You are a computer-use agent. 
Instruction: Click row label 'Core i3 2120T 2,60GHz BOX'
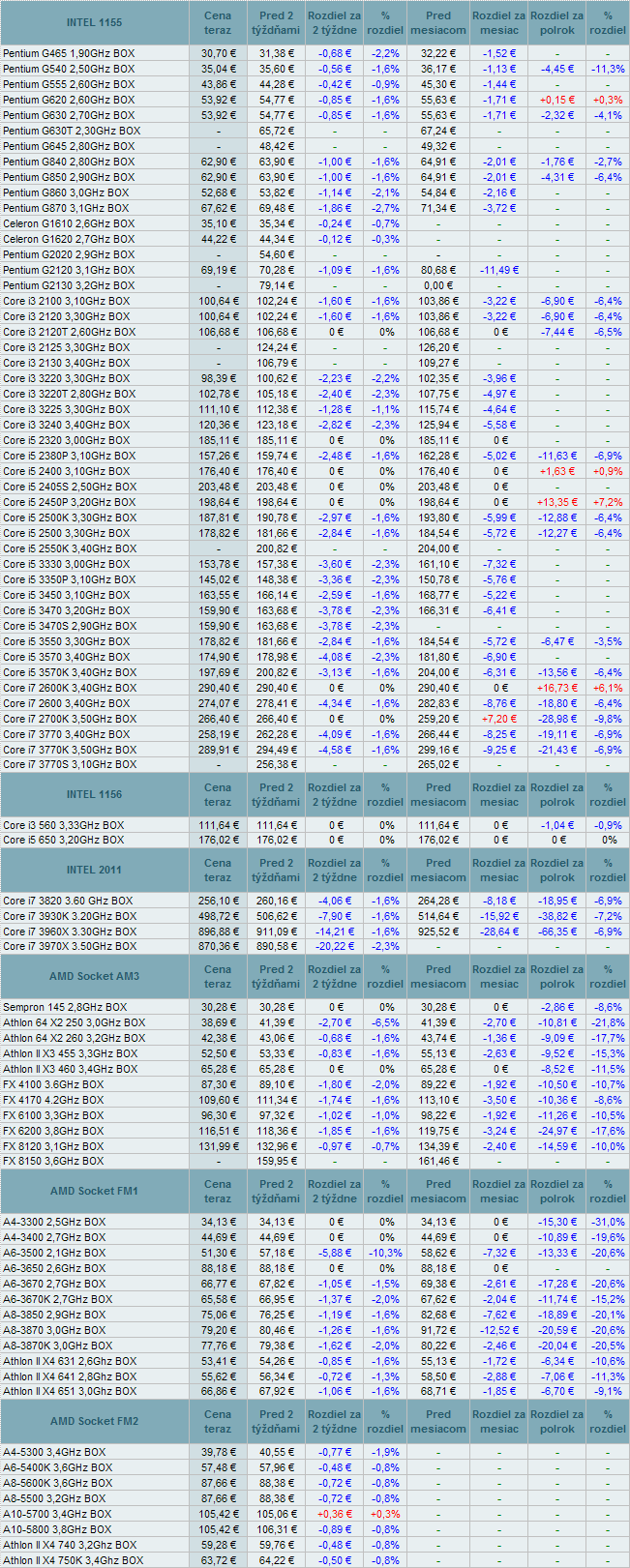70,332
